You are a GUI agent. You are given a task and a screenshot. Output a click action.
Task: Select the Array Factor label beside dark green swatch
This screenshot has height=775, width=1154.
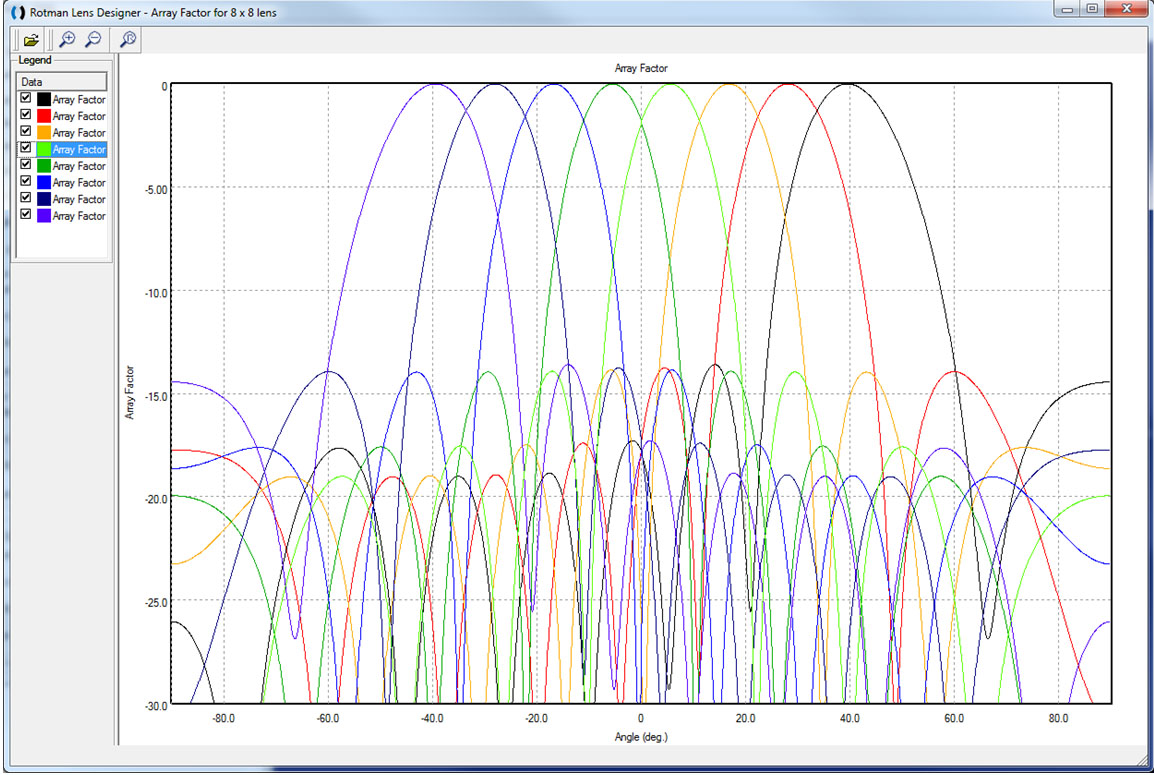click(x=79, y=166)
